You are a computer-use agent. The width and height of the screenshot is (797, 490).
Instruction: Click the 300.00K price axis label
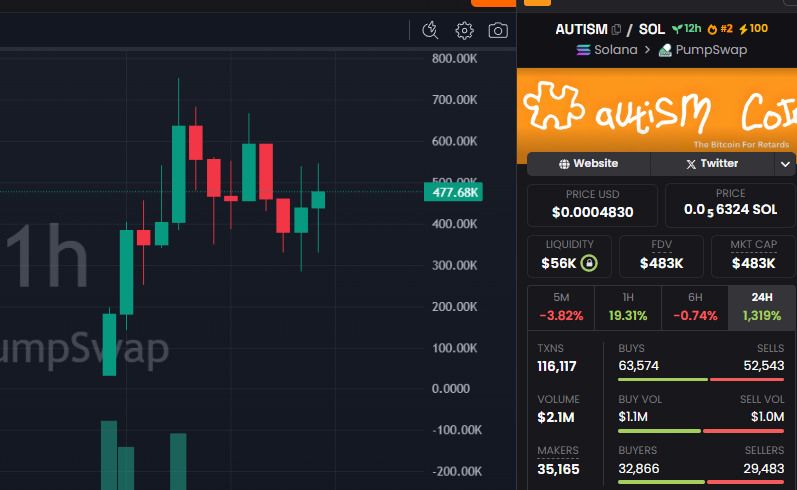point(454,265)
